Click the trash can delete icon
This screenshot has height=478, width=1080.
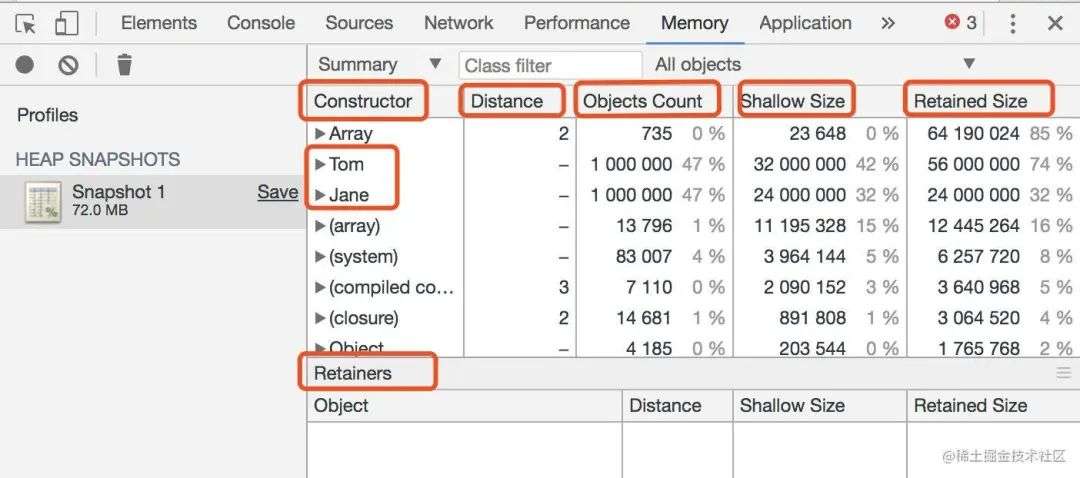(124, 65)
